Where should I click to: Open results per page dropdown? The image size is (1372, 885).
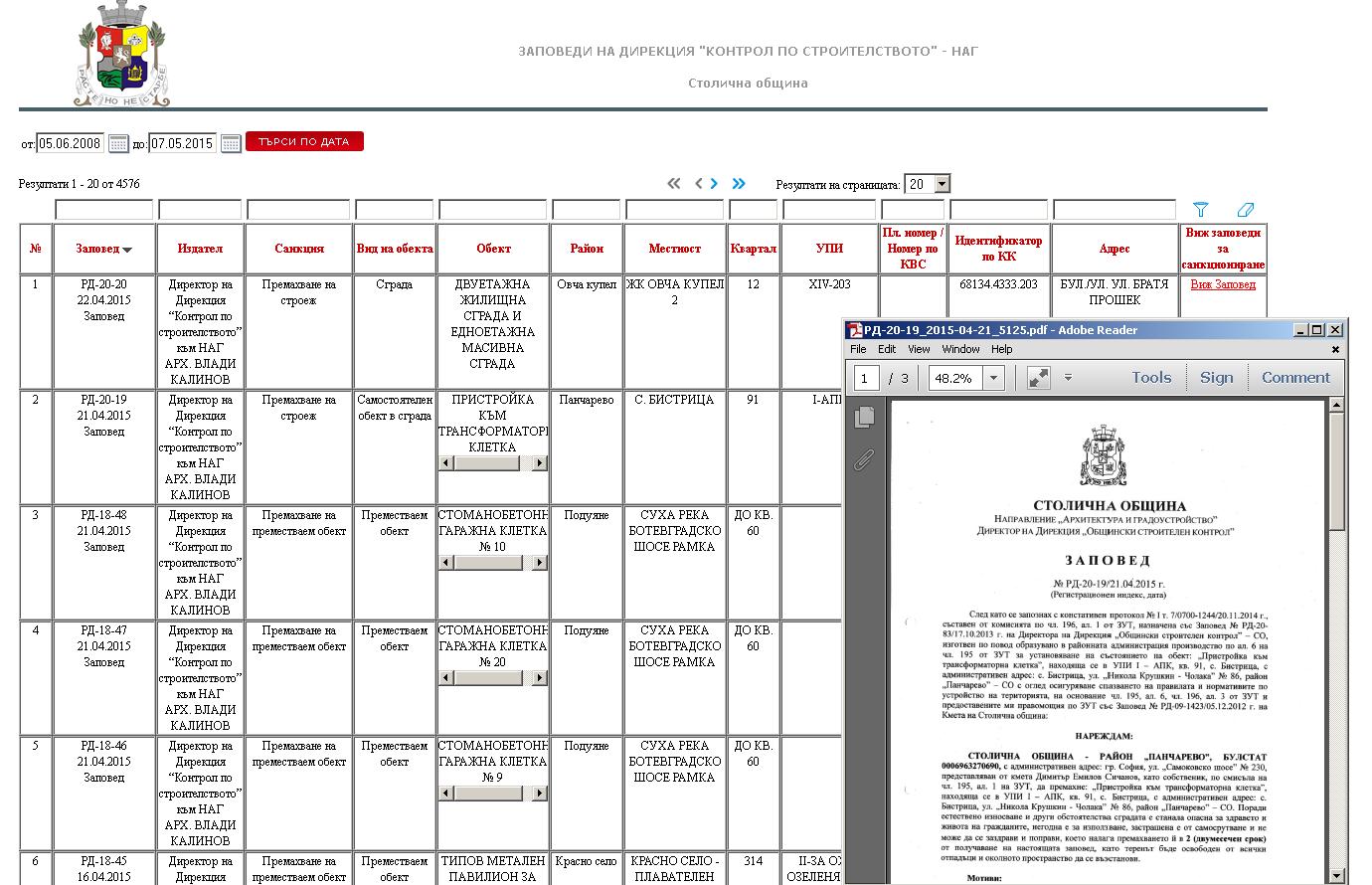pos(942,184)
